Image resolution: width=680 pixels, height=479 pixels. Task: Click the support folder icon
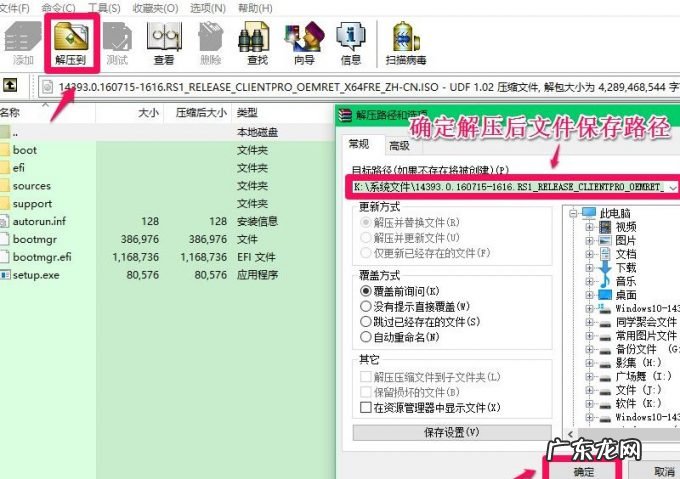point(4,203)
